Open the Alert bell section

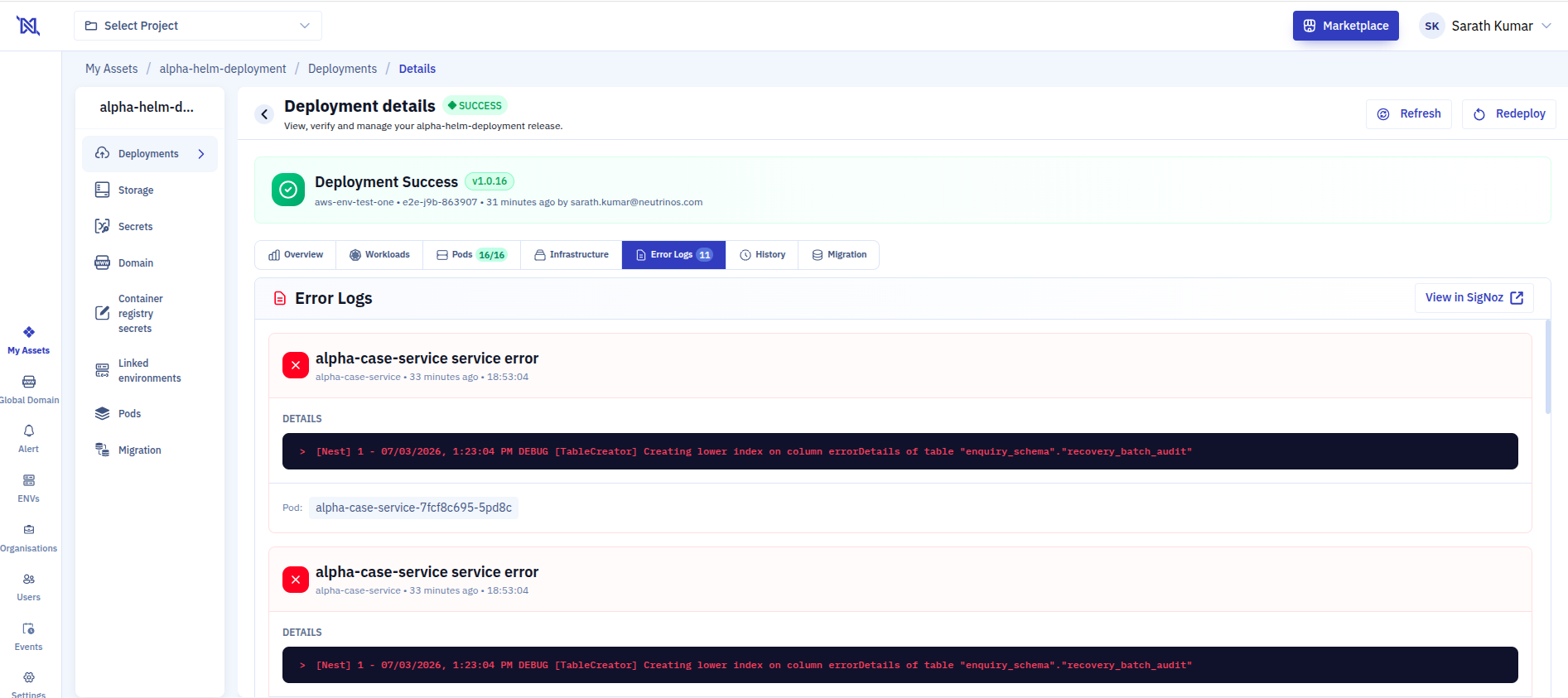(x=29, y=439)
